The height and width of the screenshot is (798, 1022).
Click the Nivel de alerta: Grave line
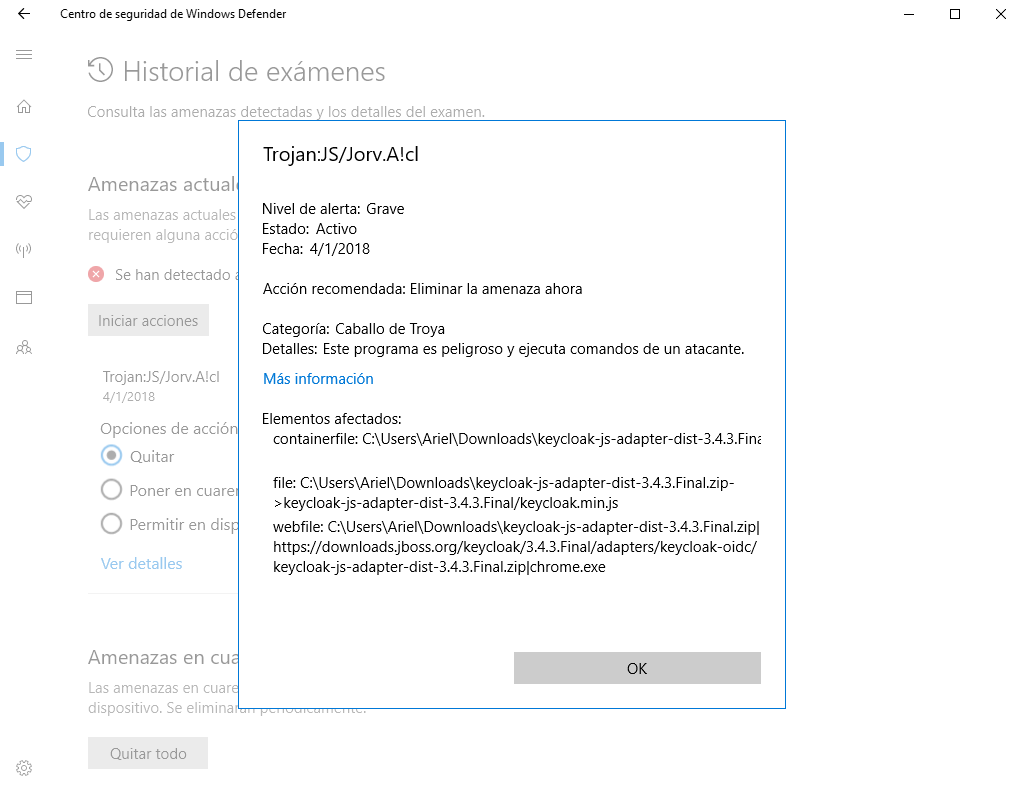333,209
